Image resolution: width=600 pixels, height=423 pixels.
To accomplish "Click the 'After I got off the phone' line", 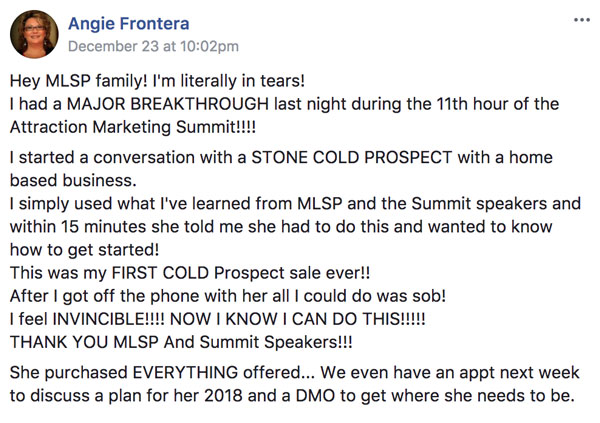I will pos(228,296).
